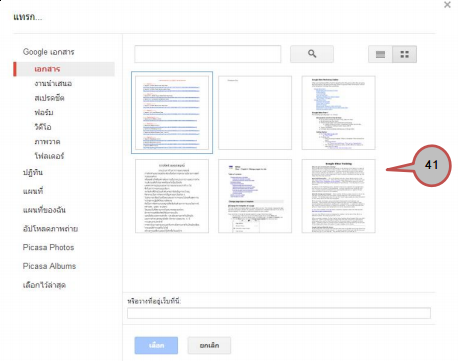Open the เอกสาร category in sidebar

click(47, 69)
